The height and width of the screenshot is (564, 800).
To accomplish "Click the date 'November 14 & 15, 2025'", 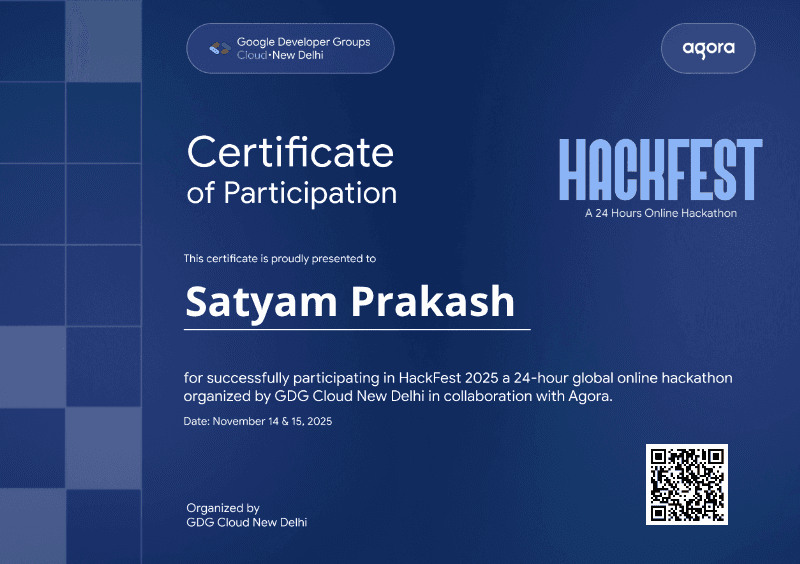I will (272, 422).
